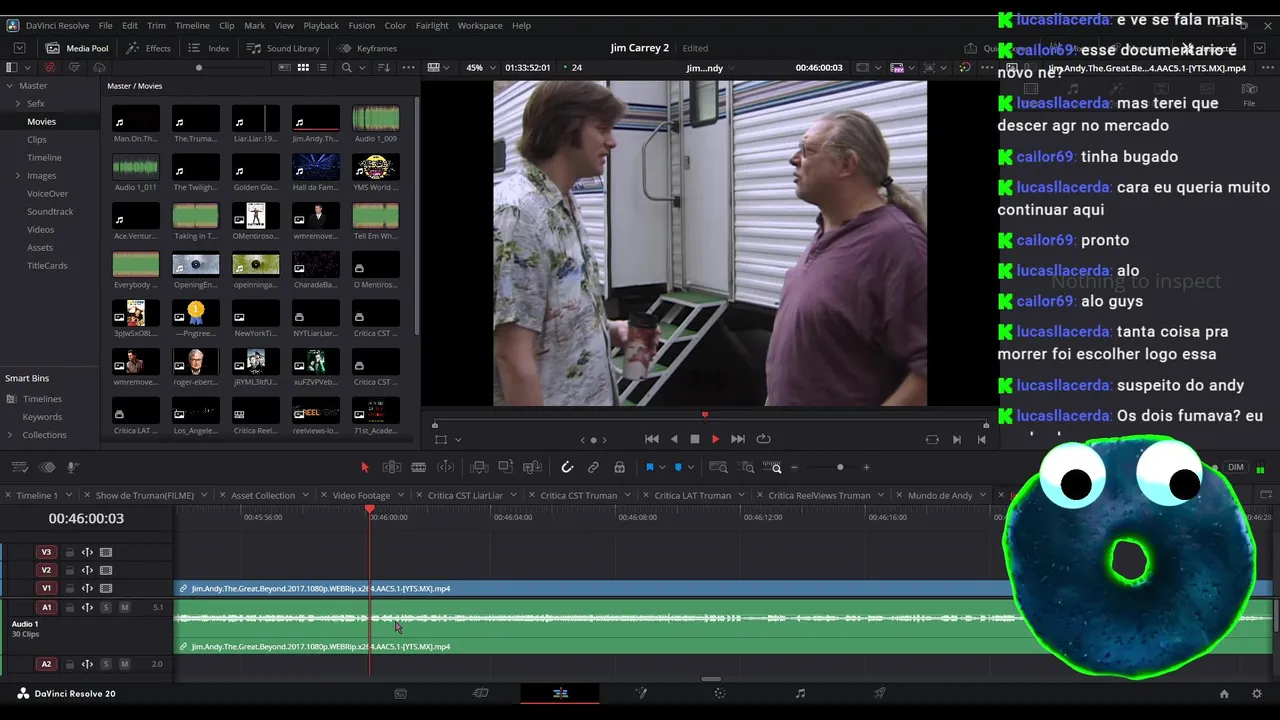Expand the Images bin
The image size is (1280, 720).
17,176
